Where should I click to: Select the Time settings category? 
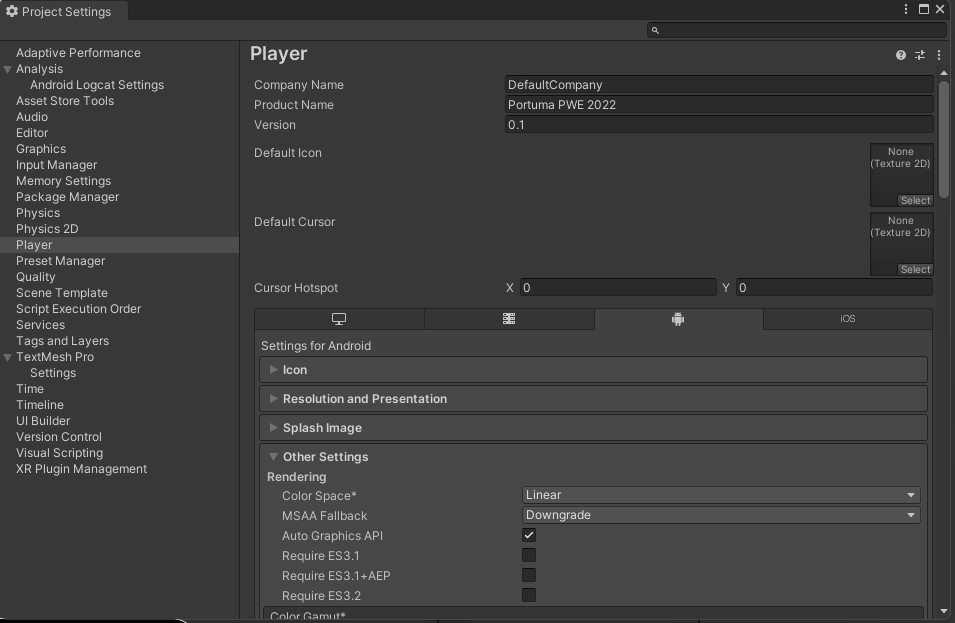click(30, 389)
